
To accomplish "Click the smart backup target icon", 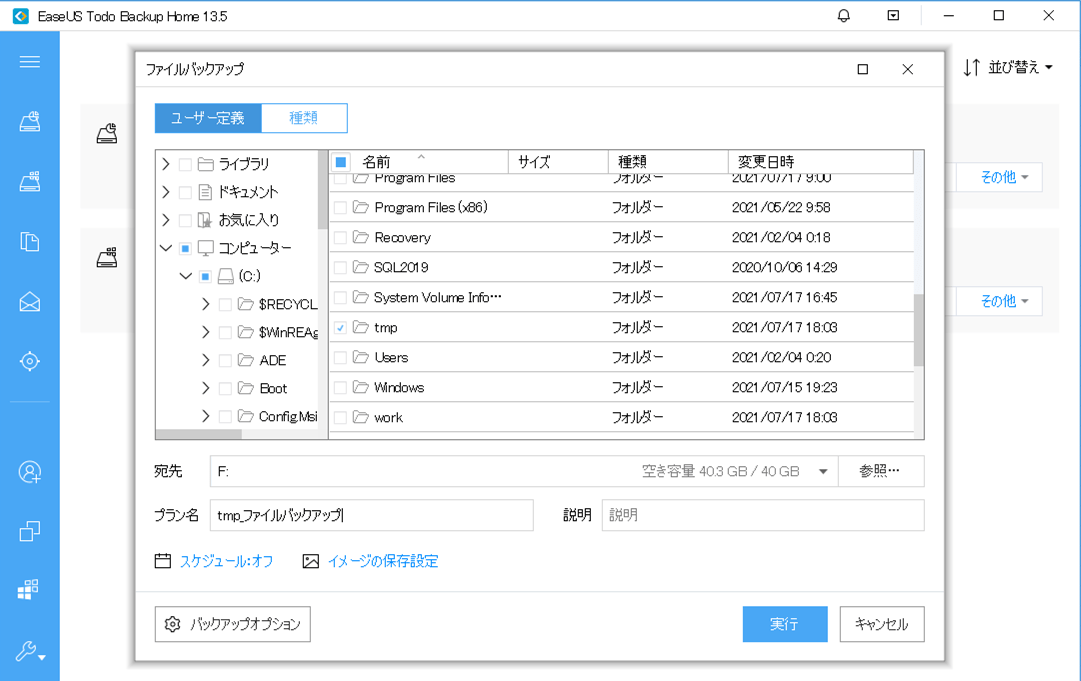I will pyautogui.click(x=30, y=361).
